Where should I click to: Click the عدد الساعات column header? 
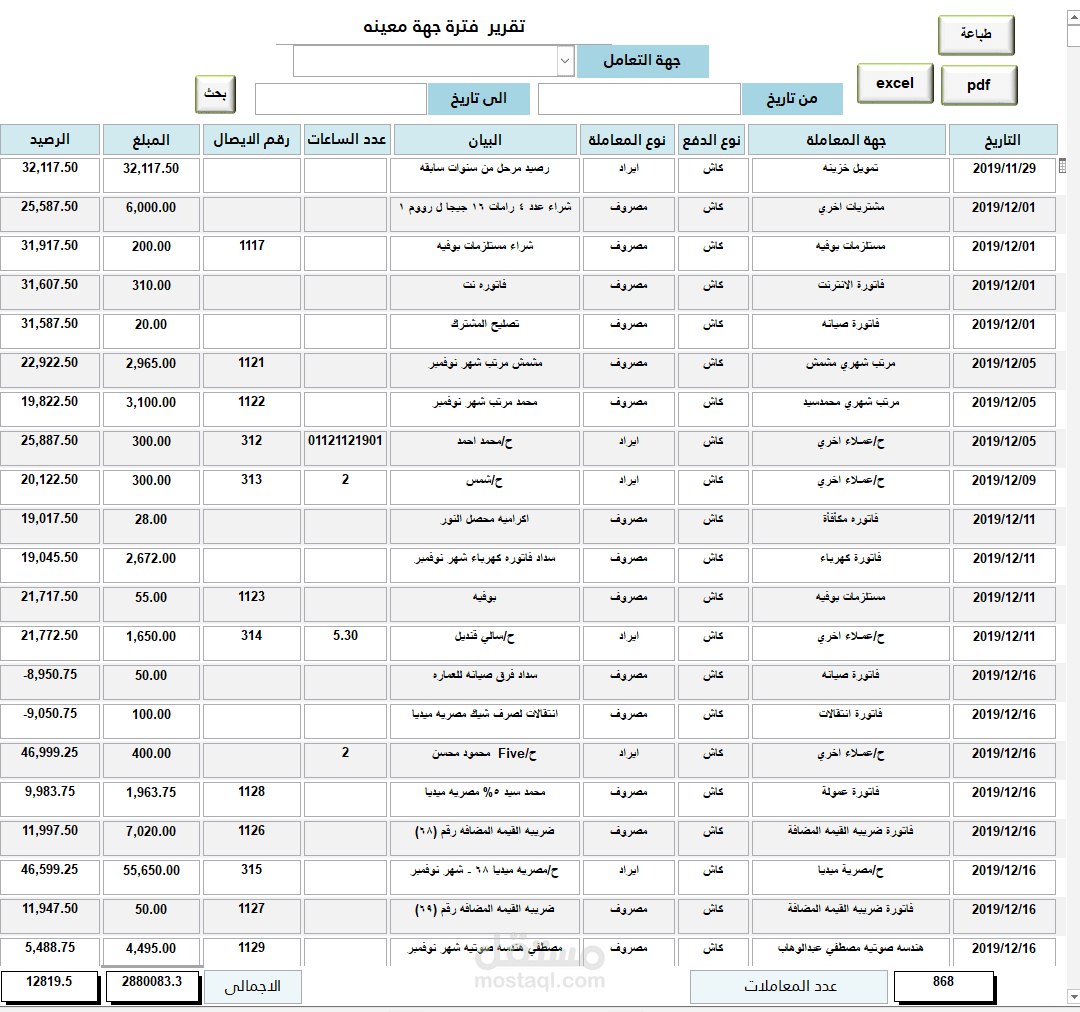tap(347, 140)
